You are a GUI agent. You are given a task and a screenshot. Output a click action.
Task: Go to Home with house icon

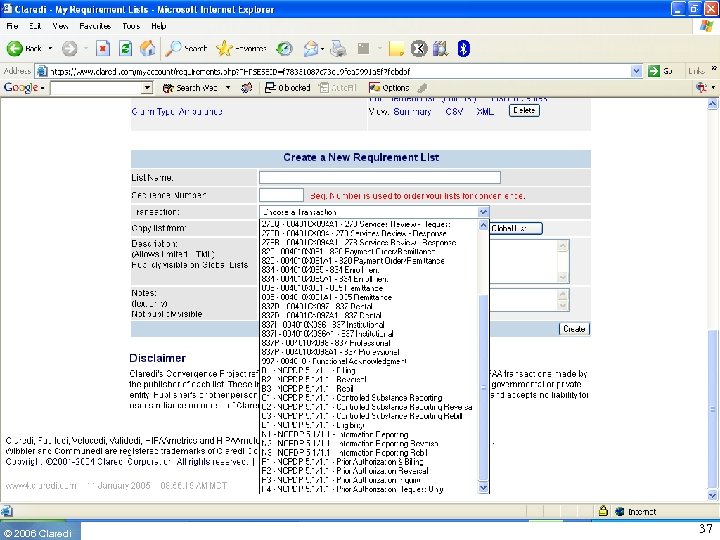[x=147, y=48]
